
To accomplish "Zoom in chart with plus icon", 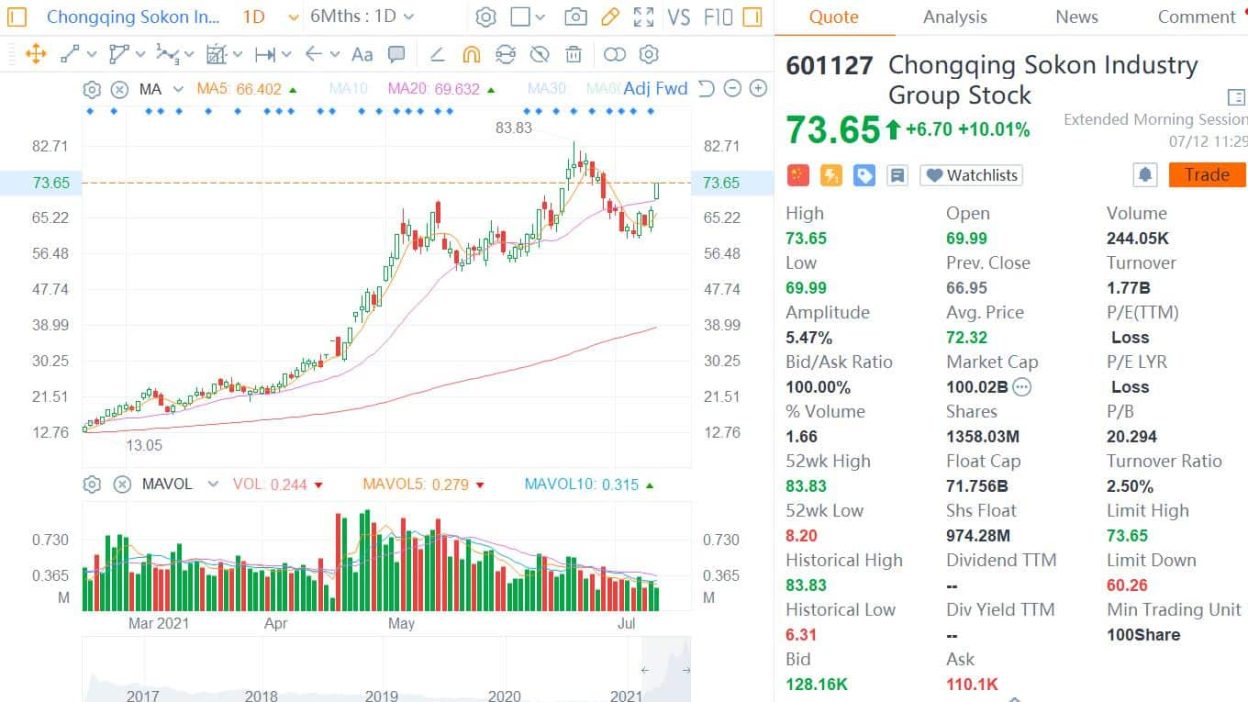I will coord(758,89).
